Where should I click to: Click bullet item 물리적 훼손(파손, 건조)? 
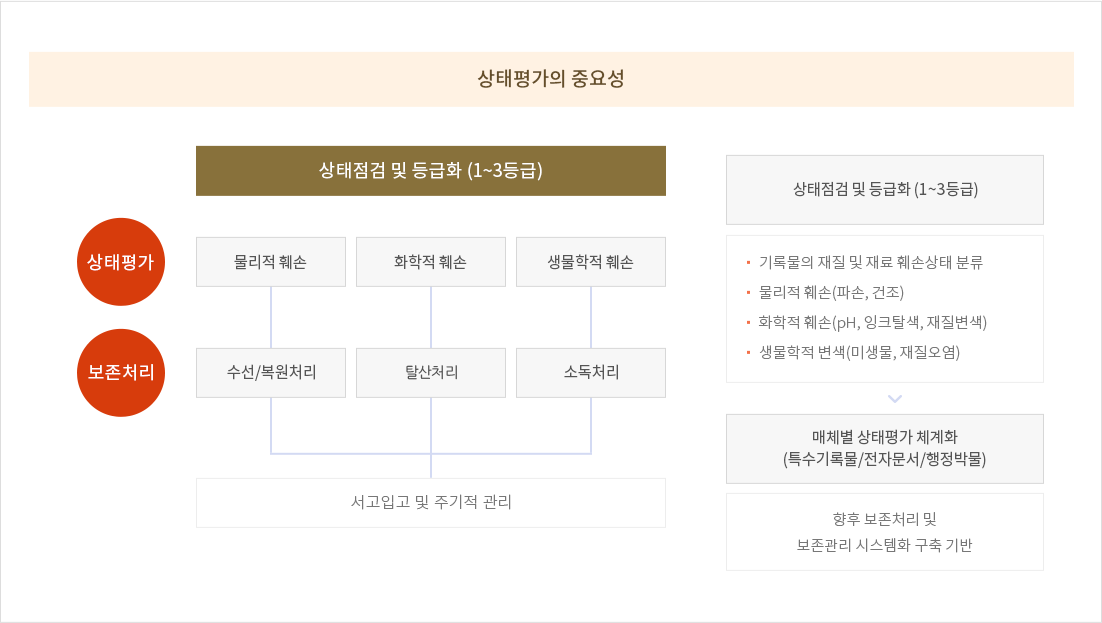click(831, 293)
